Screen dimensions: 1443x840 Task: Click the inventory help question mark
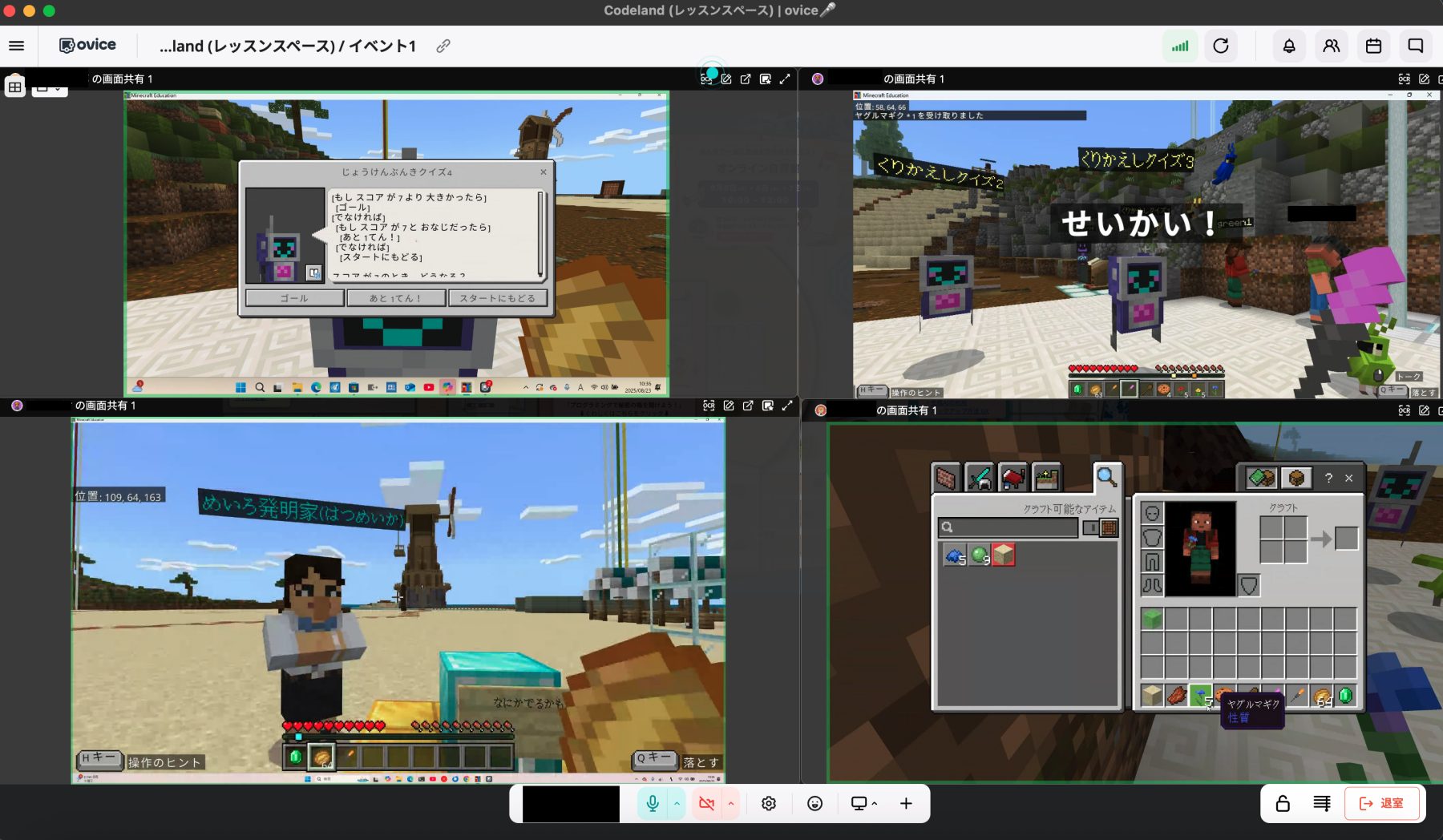(1328, 478)
